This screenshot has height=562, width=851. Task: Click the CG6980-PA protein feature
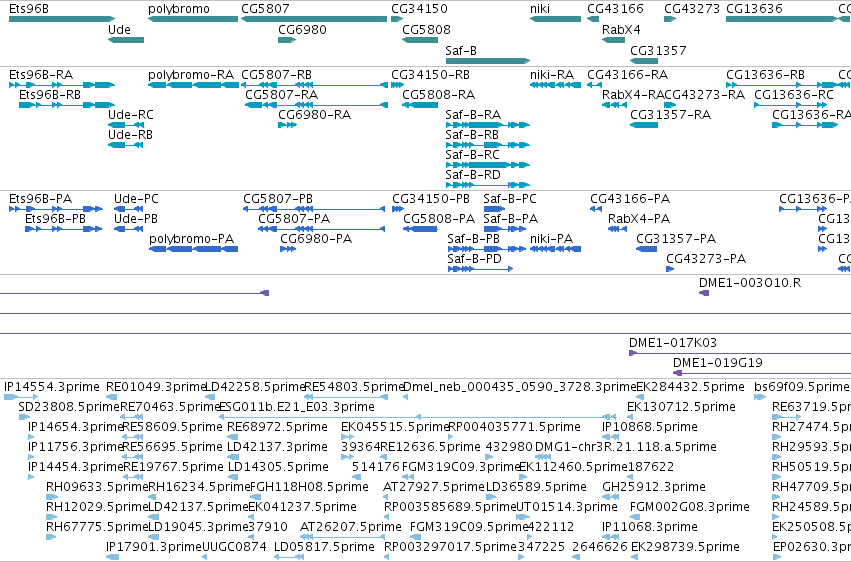288,249
